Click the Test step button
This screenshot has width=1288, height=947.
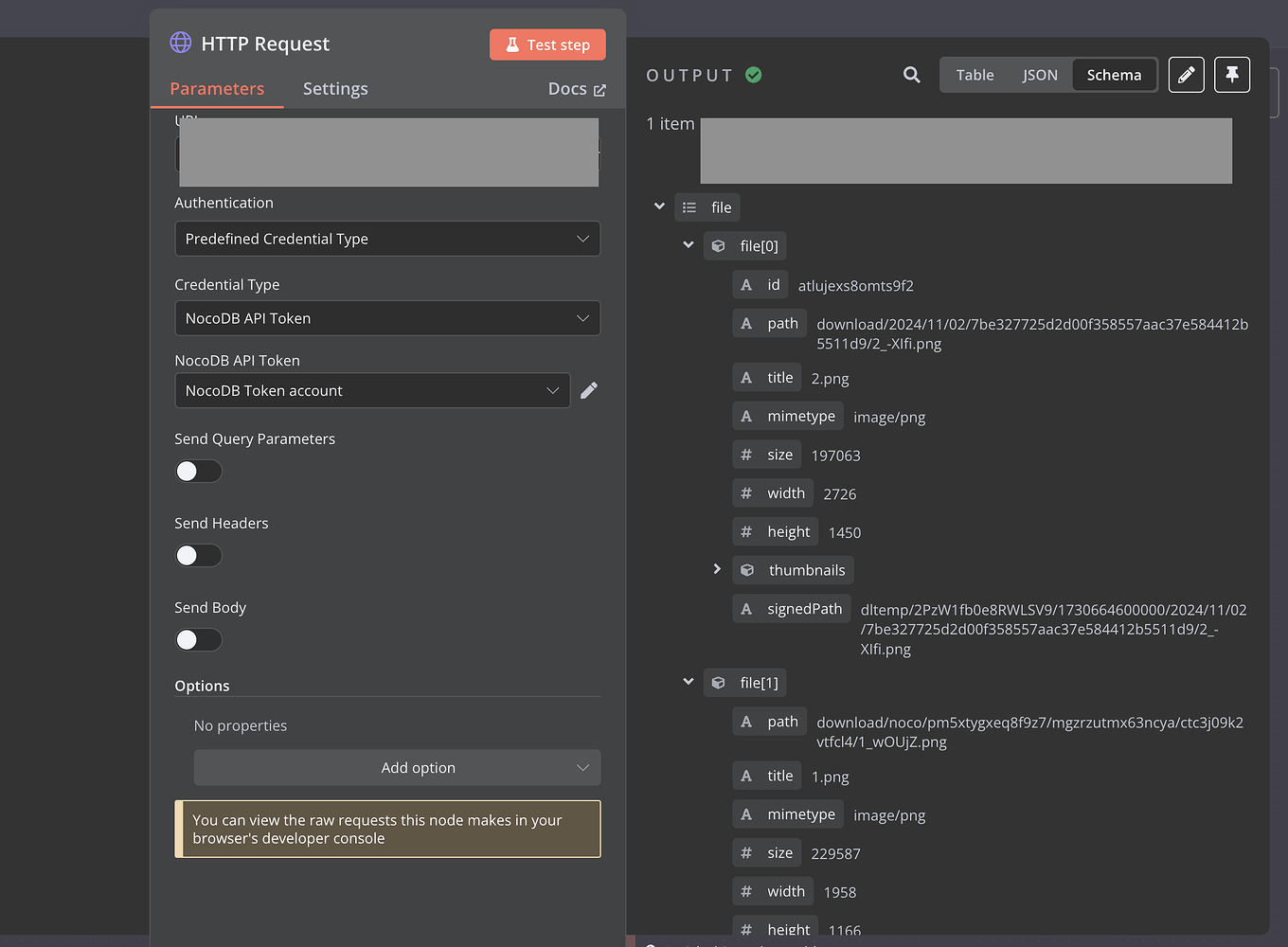coord(547,44)
